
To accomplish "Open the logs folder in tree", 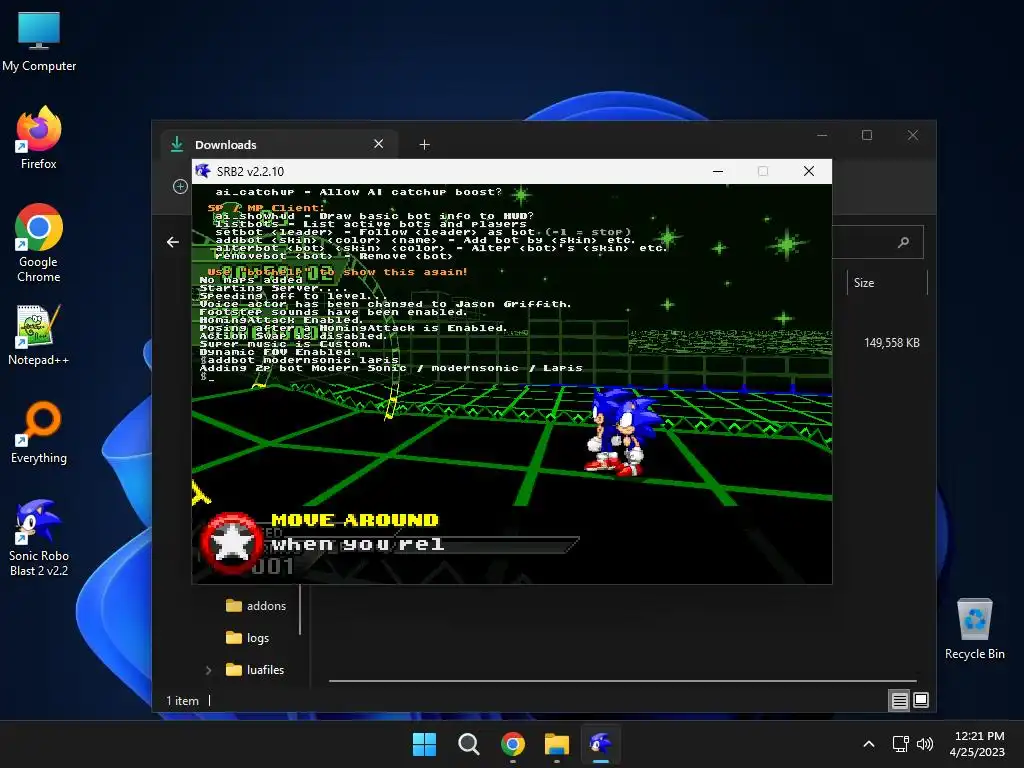I will click(248, 638).
